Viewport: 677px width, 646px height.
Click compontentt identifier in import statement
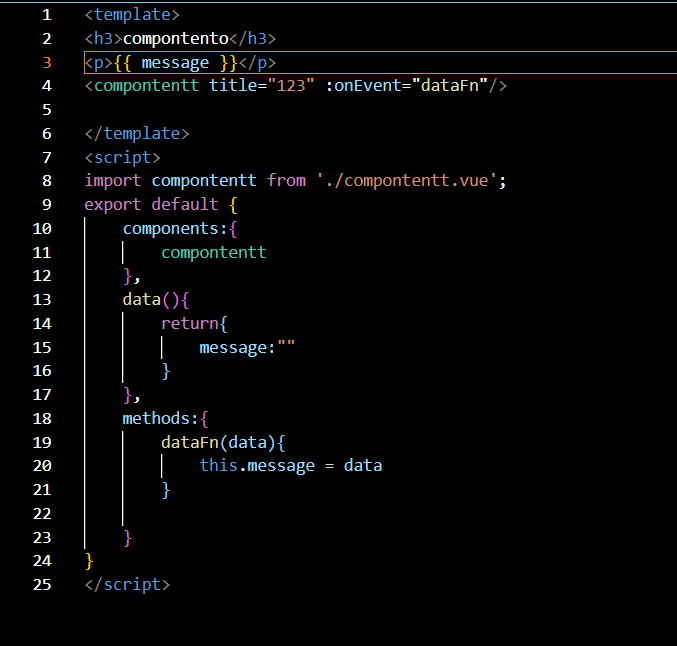point(204,180)
